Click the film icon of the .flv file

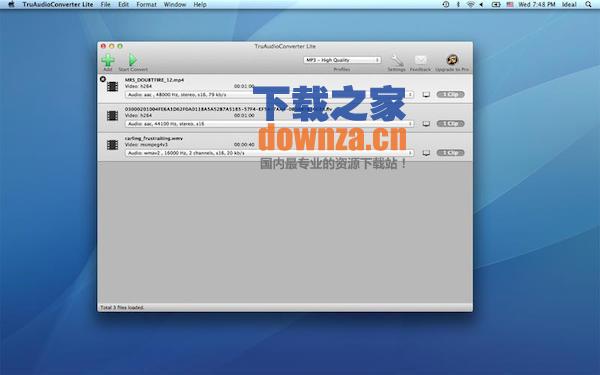coord(112,116)
